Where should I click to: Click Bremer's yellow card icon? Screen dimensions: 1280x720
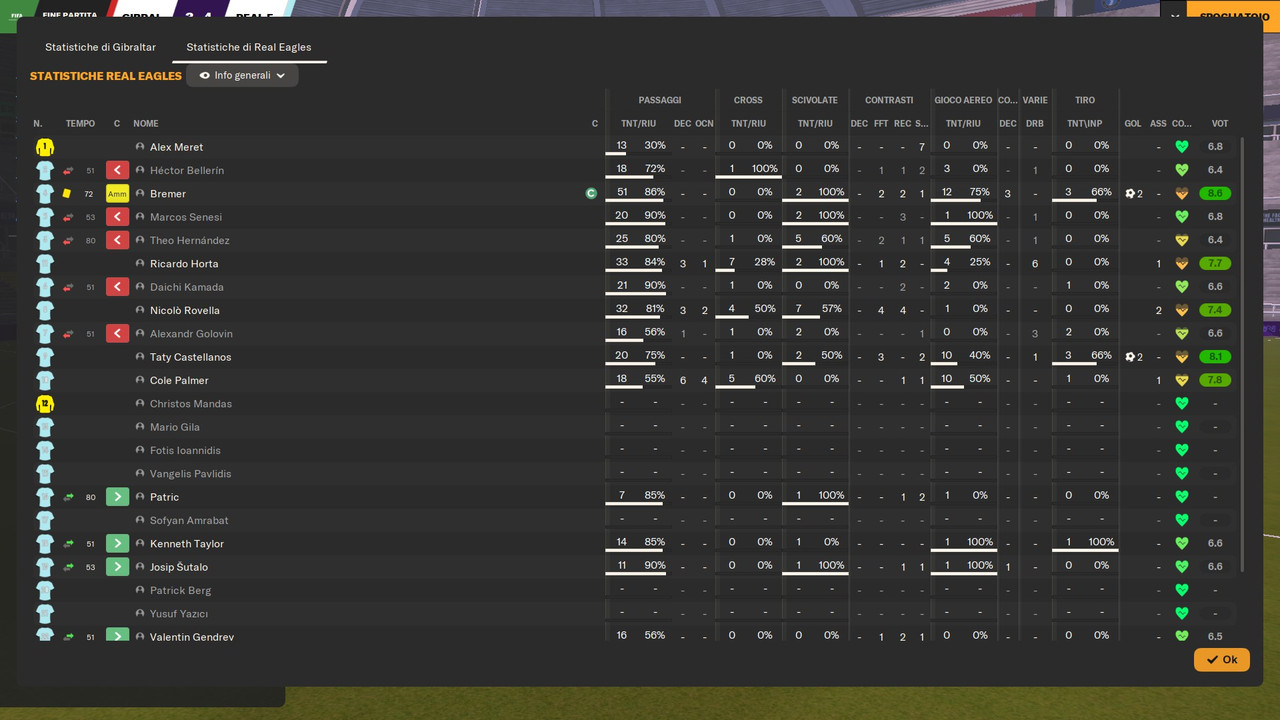(x=67, y=194)
